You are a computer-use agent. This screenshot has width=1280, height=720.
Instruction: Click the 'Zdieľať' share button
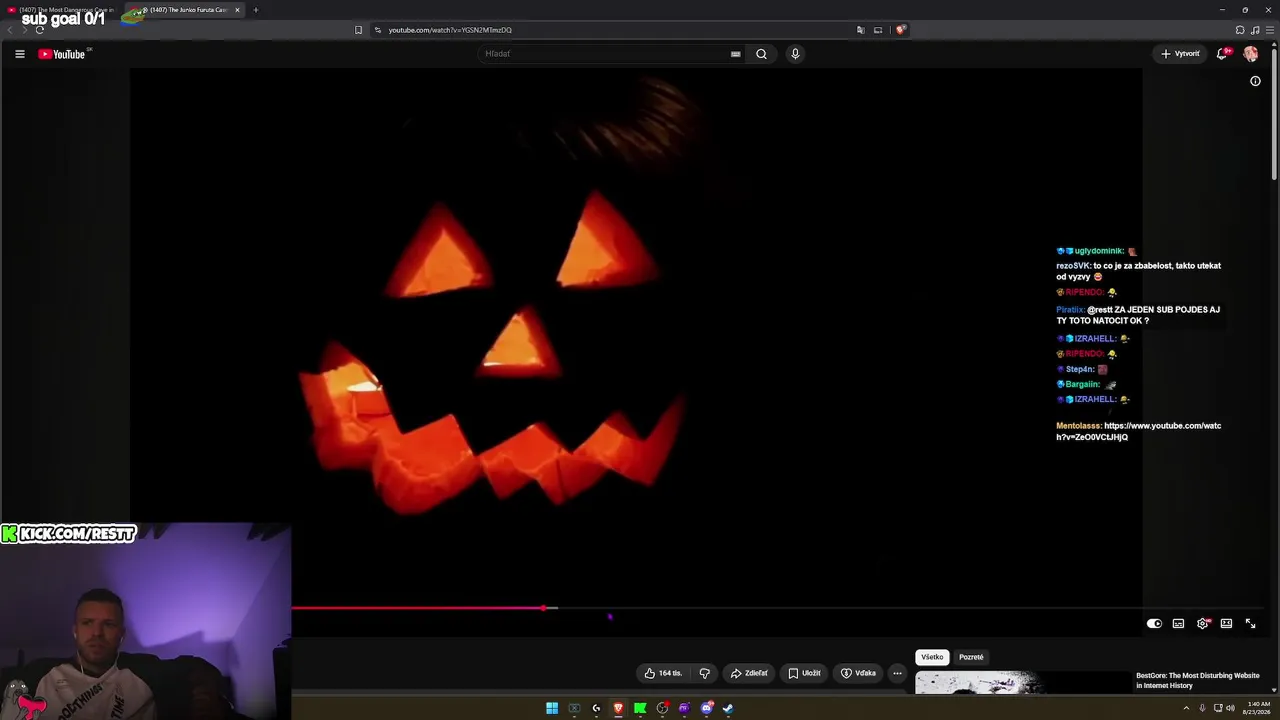749,673
